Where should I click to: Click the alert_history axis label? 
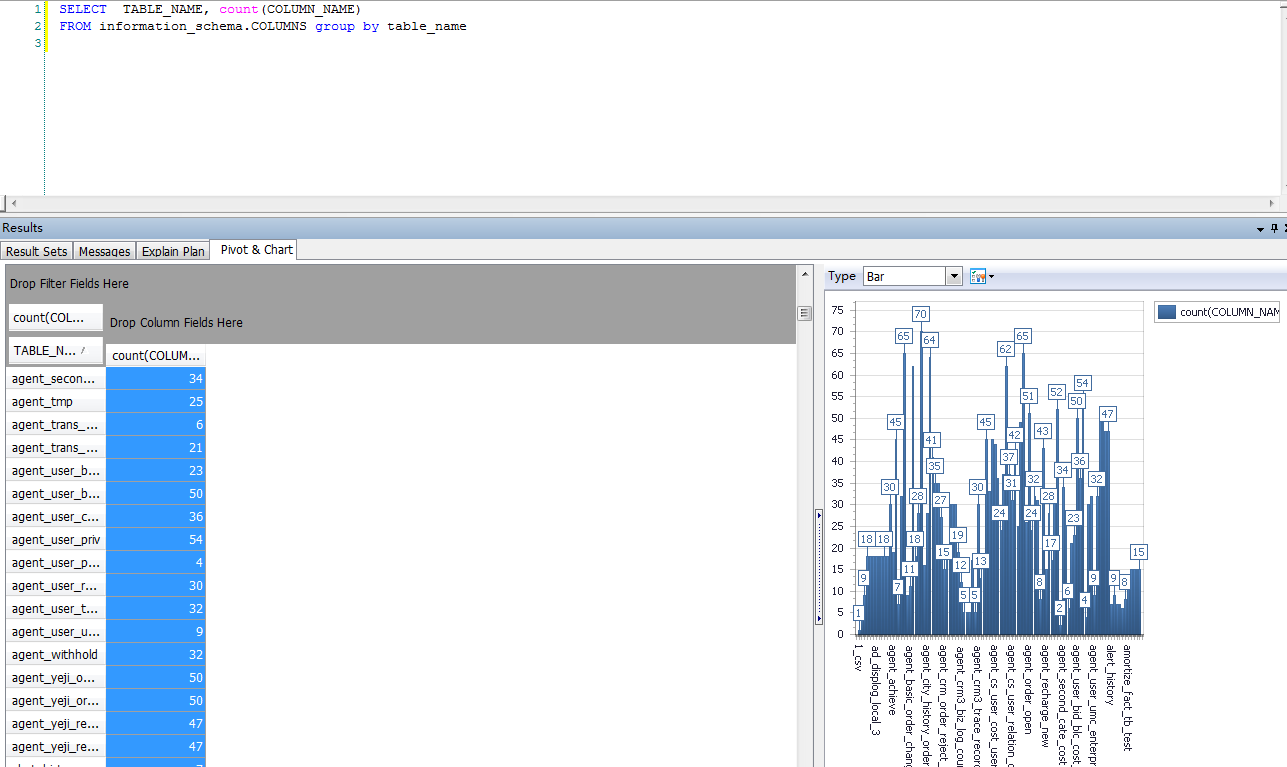(x=1109, y=675)
